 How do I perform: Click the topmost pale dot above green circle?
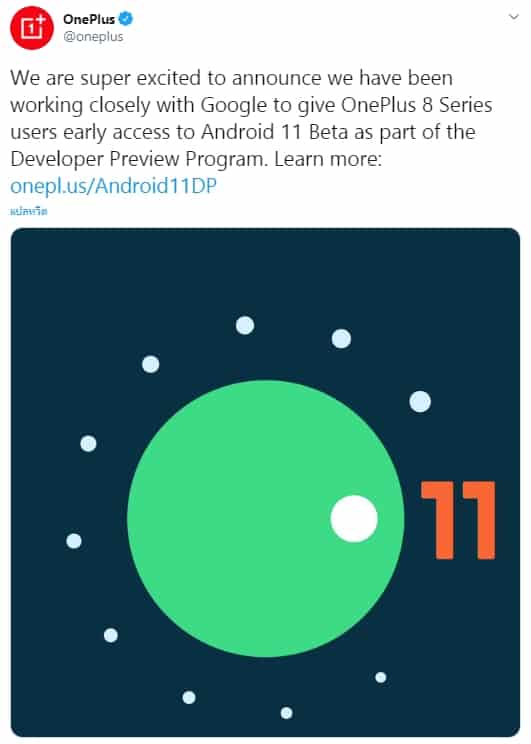[245, 325]
